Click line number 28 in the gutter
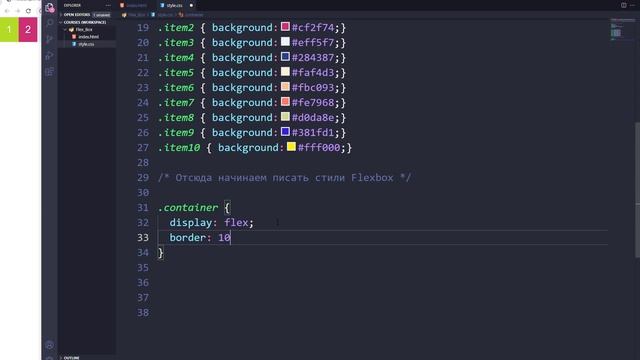Screen dimensions: 640x360 tap(143, 162)
